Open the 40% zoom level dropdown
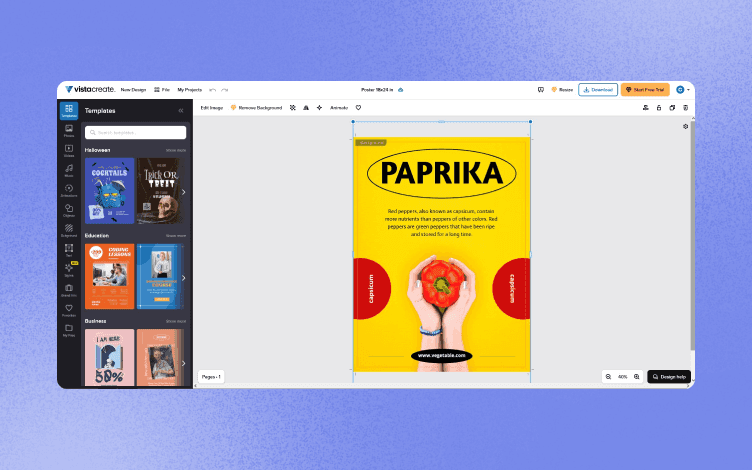 pyautogui.click(x=623, y=377)
